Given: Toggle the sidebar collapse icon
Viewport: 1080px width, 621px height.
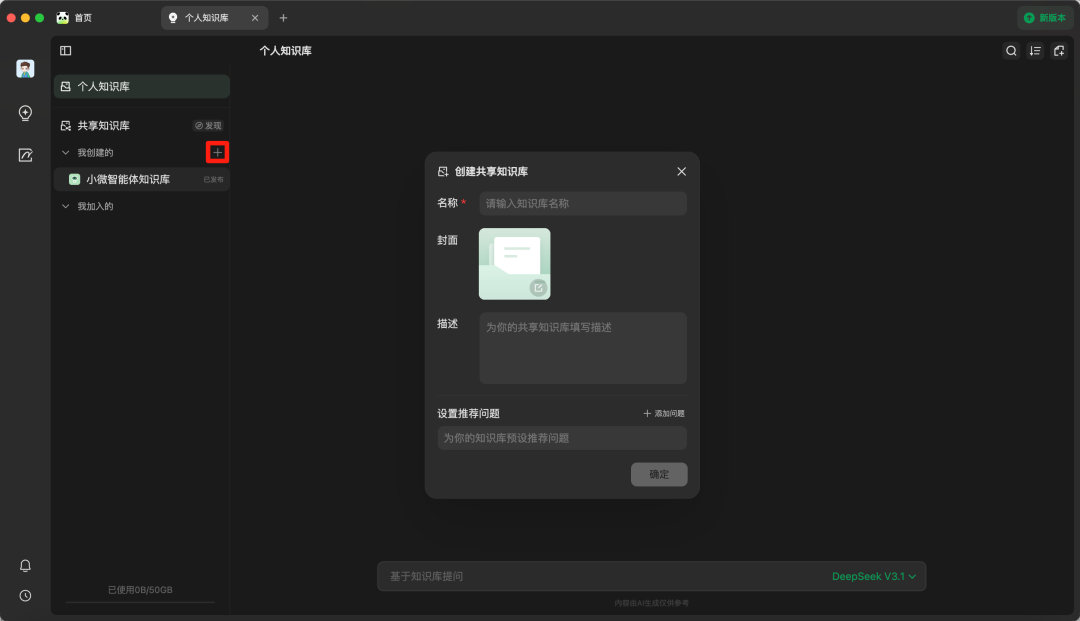Looking at the screenshot, I should [x=66, y=51].
